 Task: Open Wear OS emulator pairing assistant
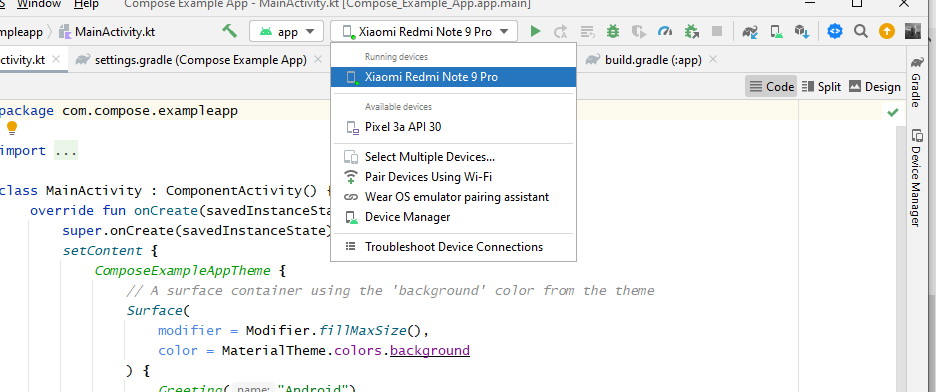pos(454,197)
